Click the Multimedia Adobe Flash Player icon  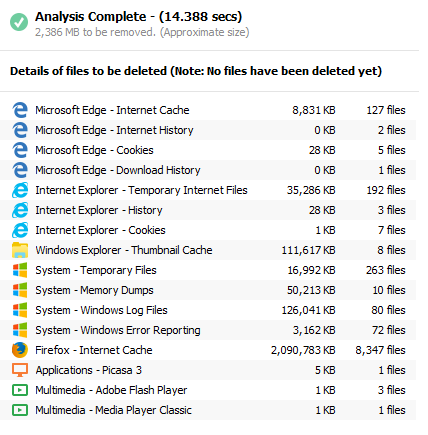click(20, 390)
